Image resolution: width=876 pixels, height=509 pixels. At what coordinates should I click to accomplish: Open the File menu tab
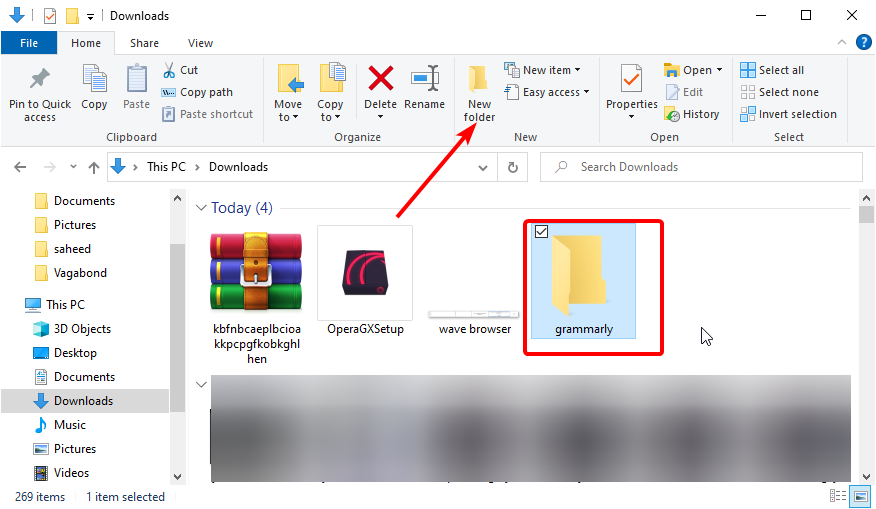tap(29, 43)
